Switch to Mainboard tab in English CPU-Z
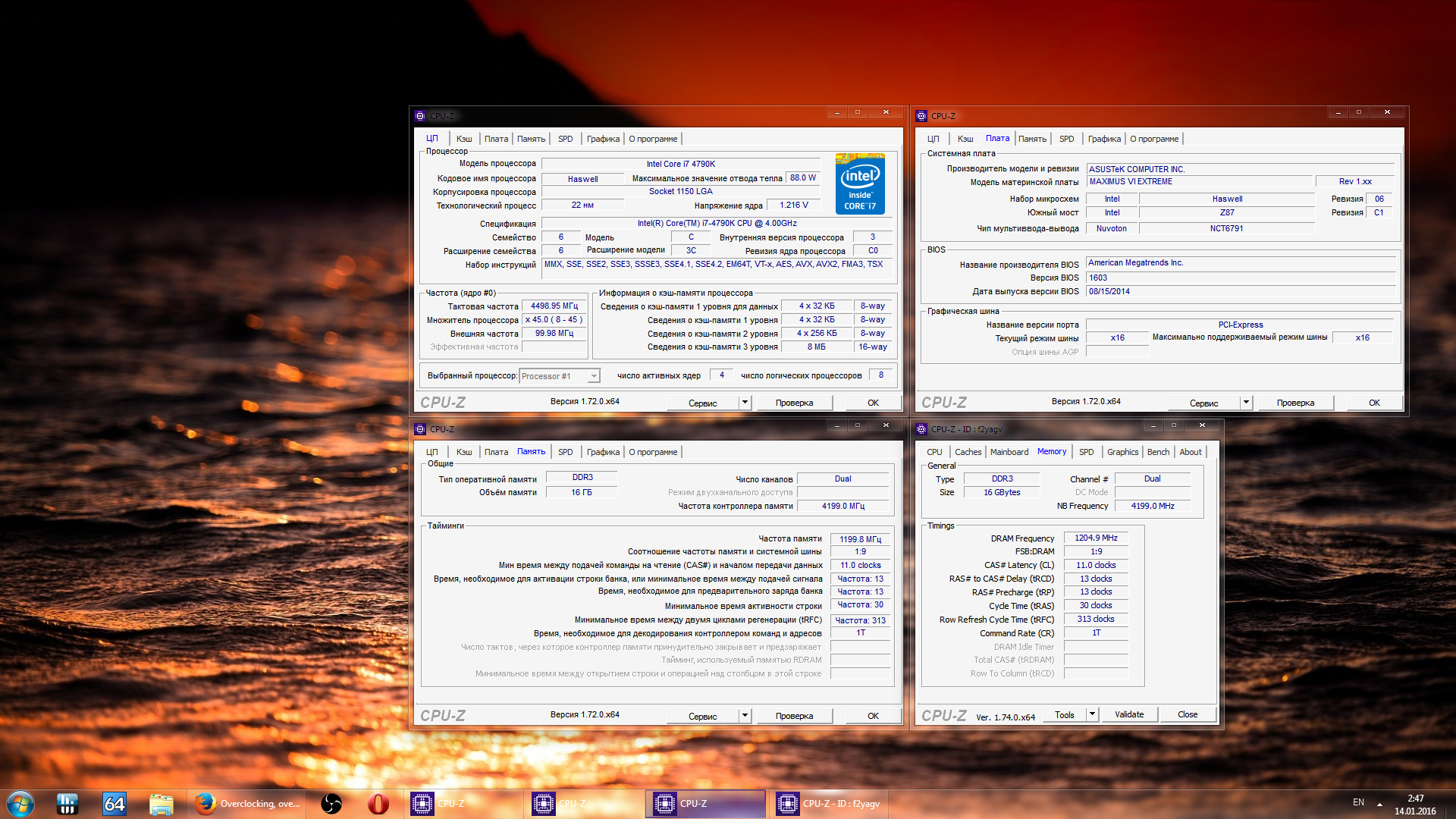Image resolution: width=1456 pixels, height=819 pixels. click(1009, 452)
